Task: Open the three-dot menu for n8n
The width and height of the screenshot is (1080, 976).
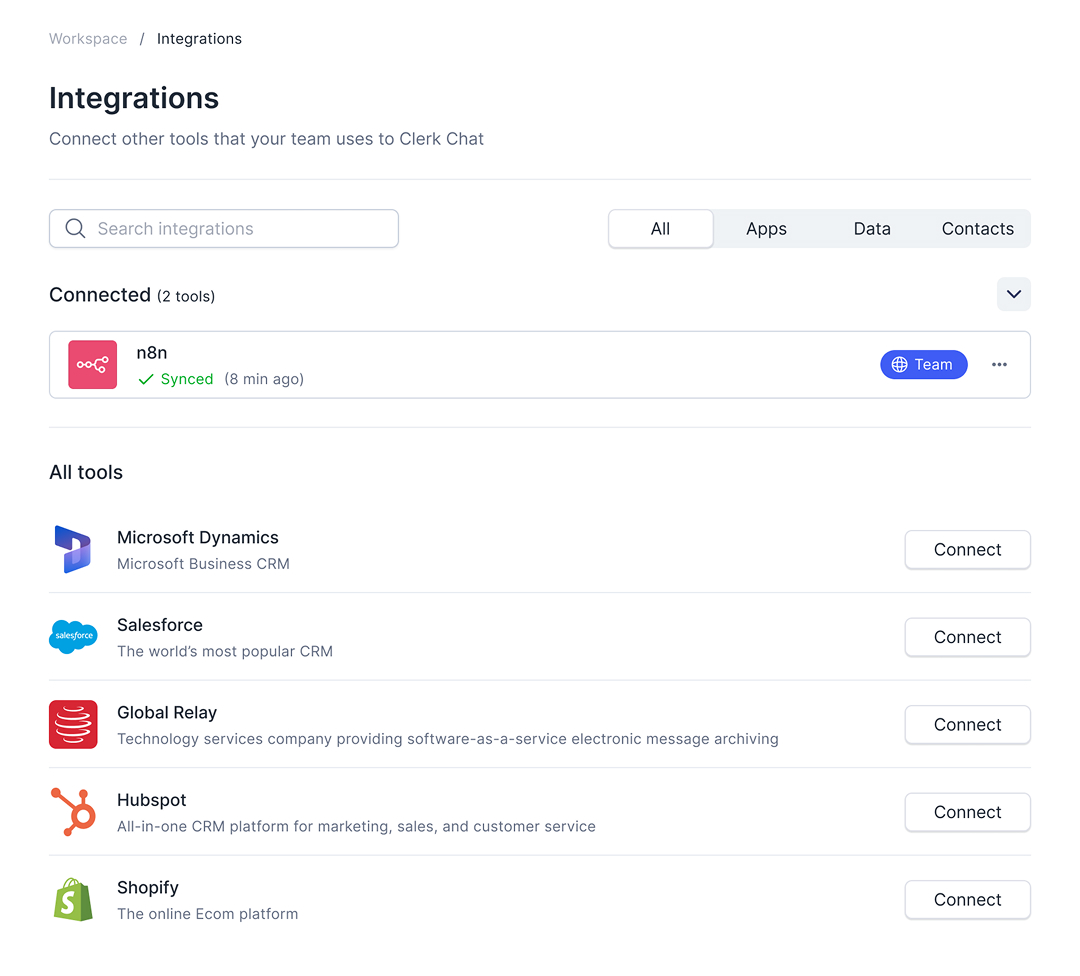Action: point(999,364)
